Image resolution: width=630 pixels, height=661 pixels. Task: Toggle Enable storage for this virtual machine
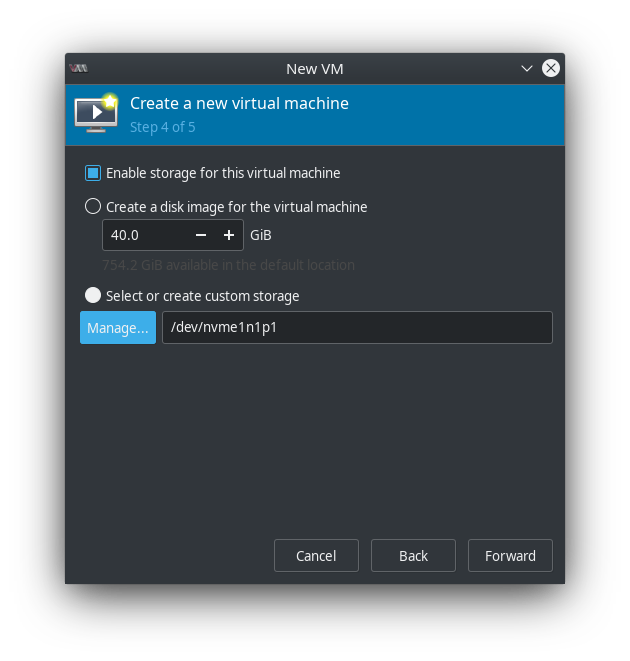93,173
